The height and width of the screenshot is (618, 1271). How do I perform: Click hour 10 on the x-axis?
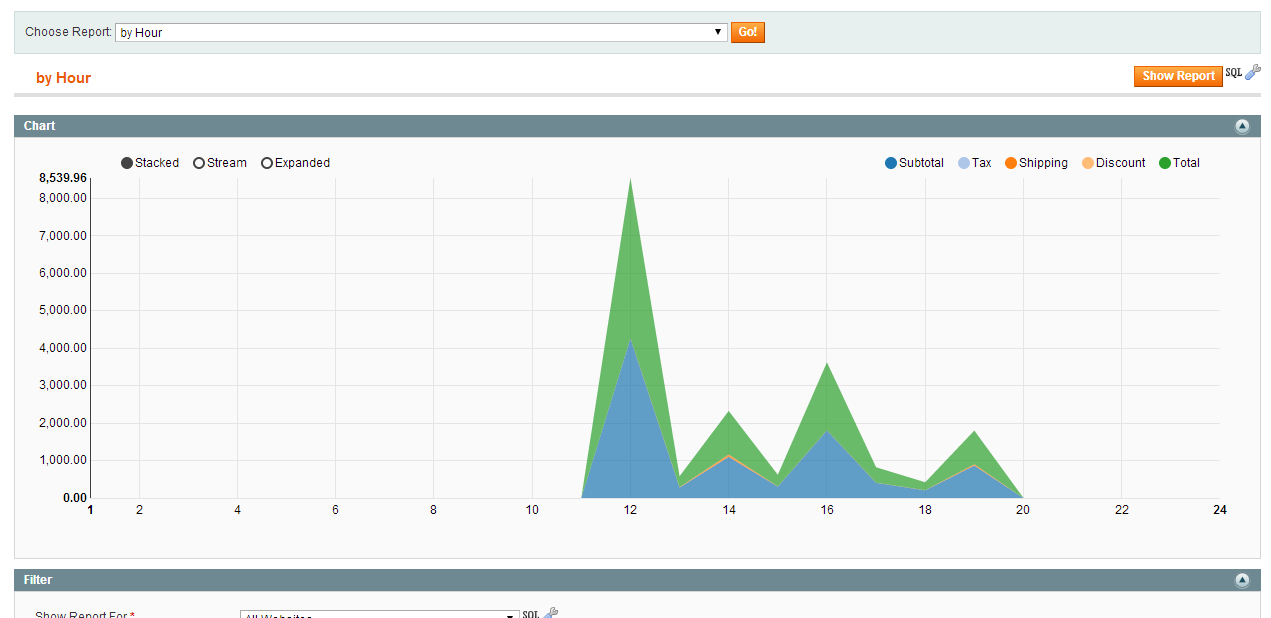click(532, 510)
